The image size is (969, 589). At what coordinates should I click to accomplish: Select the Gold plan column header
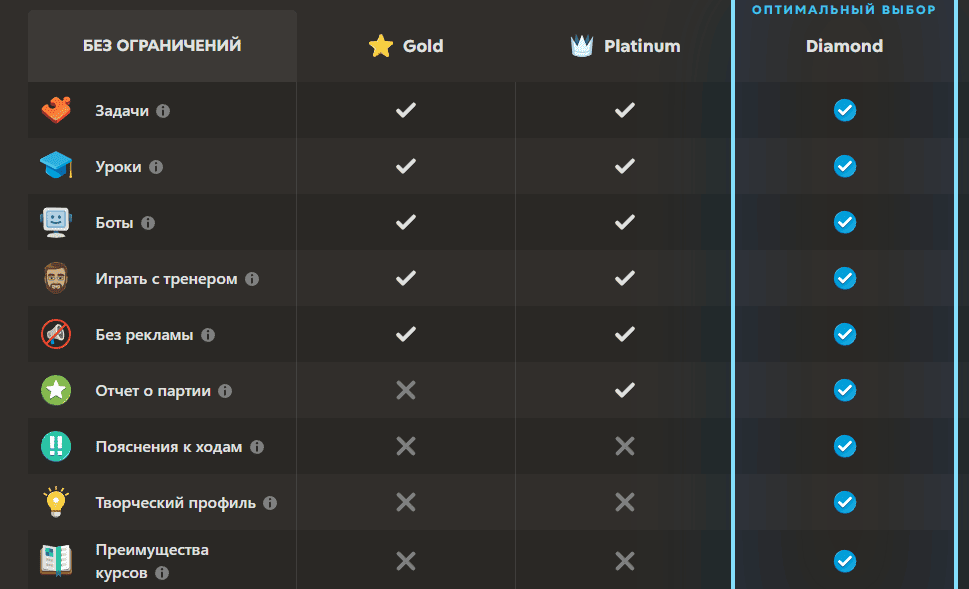[406, 46]
